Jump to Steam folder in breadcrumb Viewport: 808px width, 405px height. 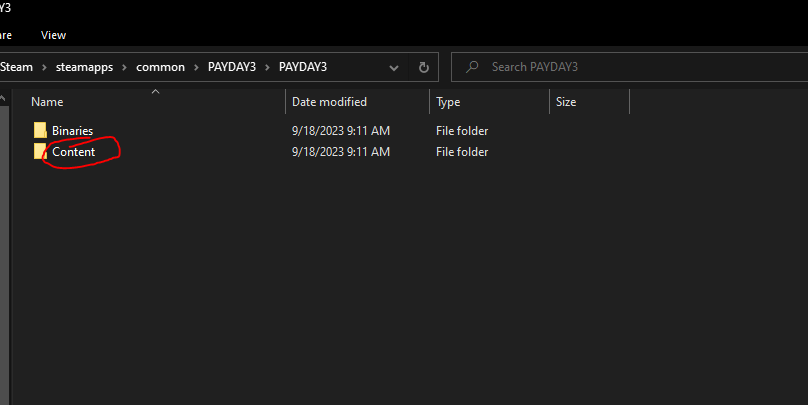tap(17, 67)
